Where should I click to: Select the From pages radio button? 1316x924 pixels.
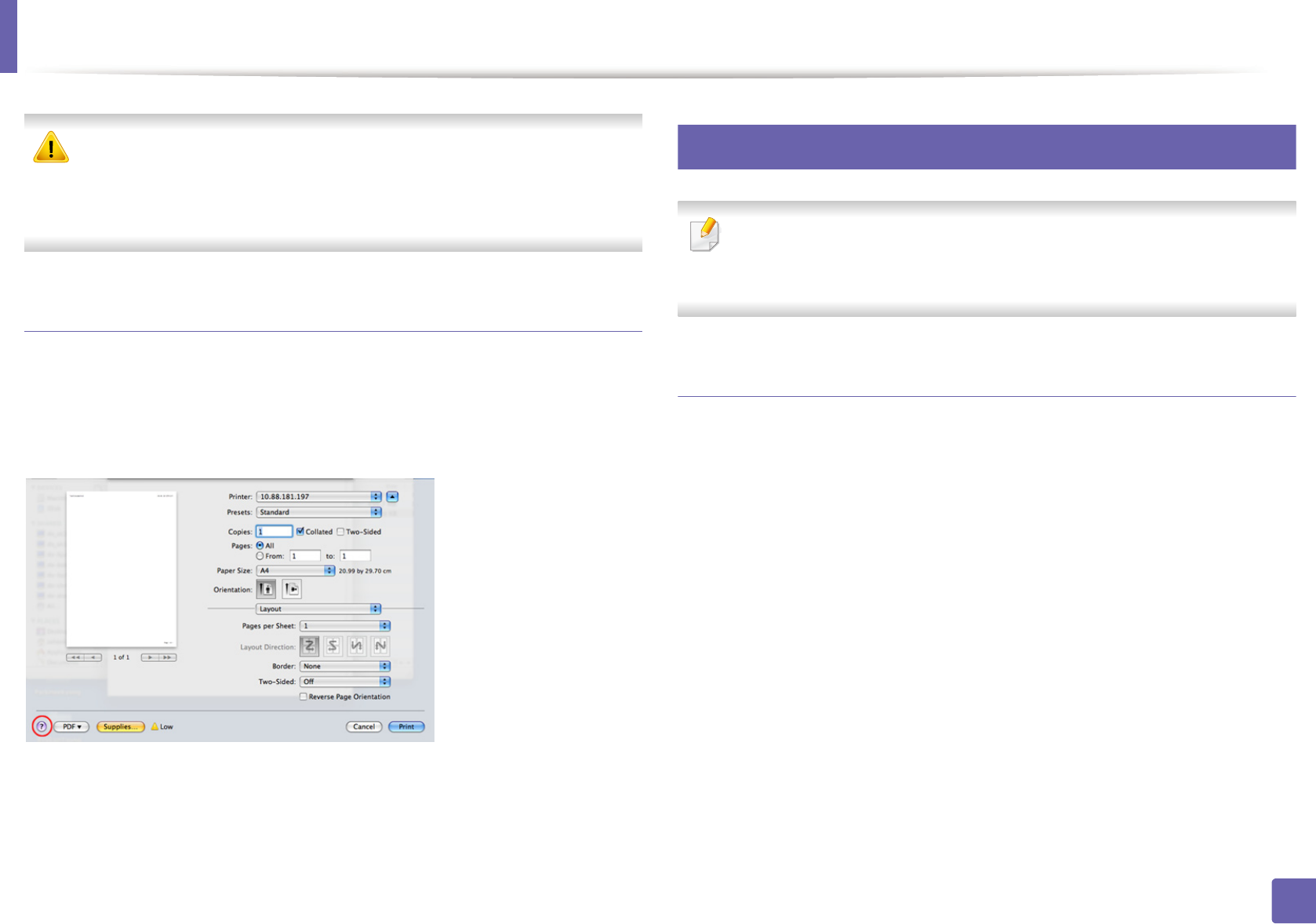point(260,556)
